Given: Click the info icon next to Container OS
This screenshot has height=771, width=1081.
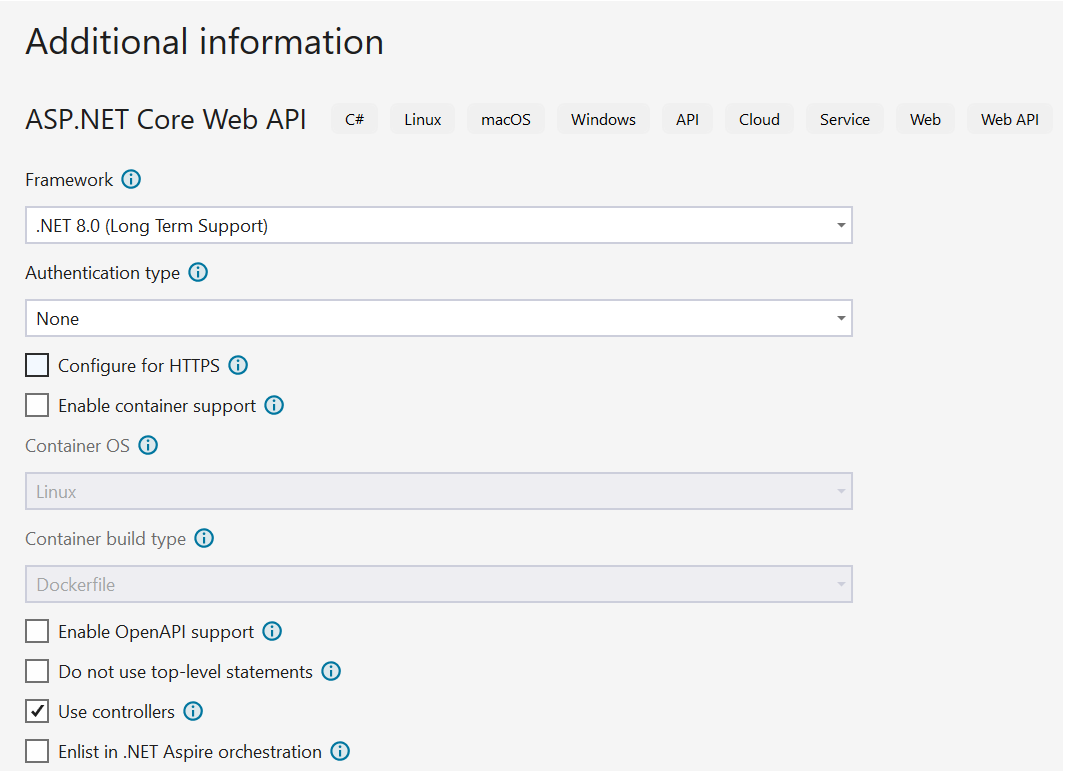Looking at the screenshot, I should (x=148, y=445).
